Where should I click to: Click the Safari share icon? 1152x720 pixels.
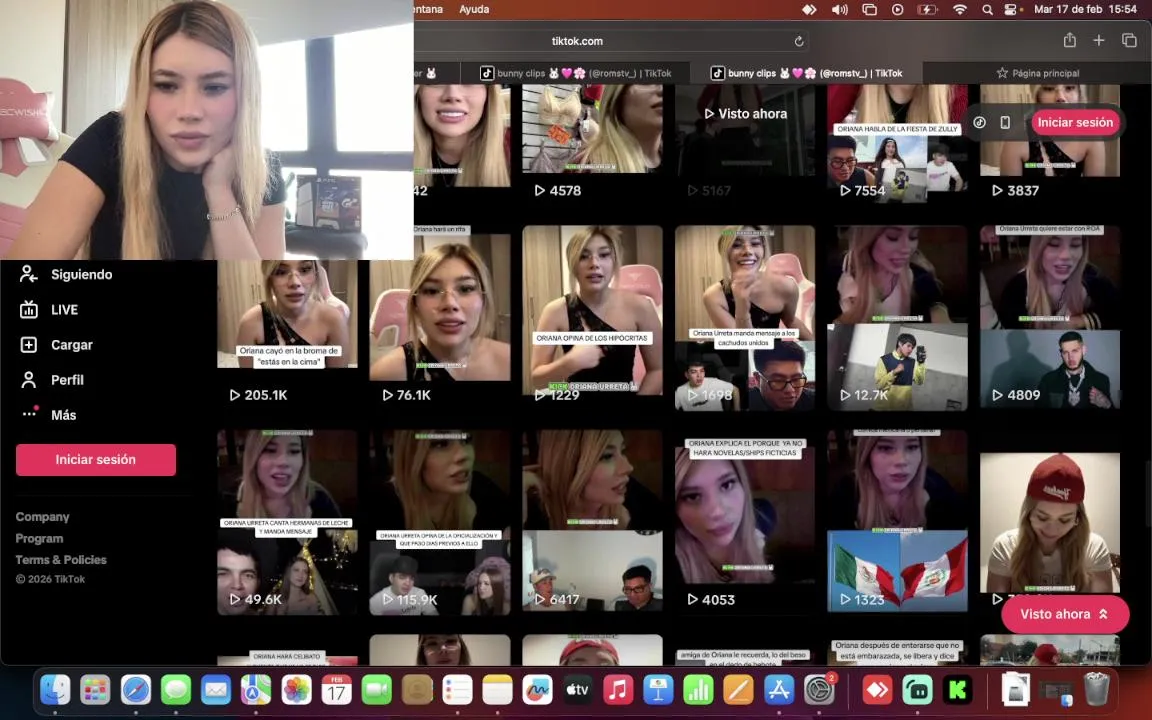pos(1070,40)
